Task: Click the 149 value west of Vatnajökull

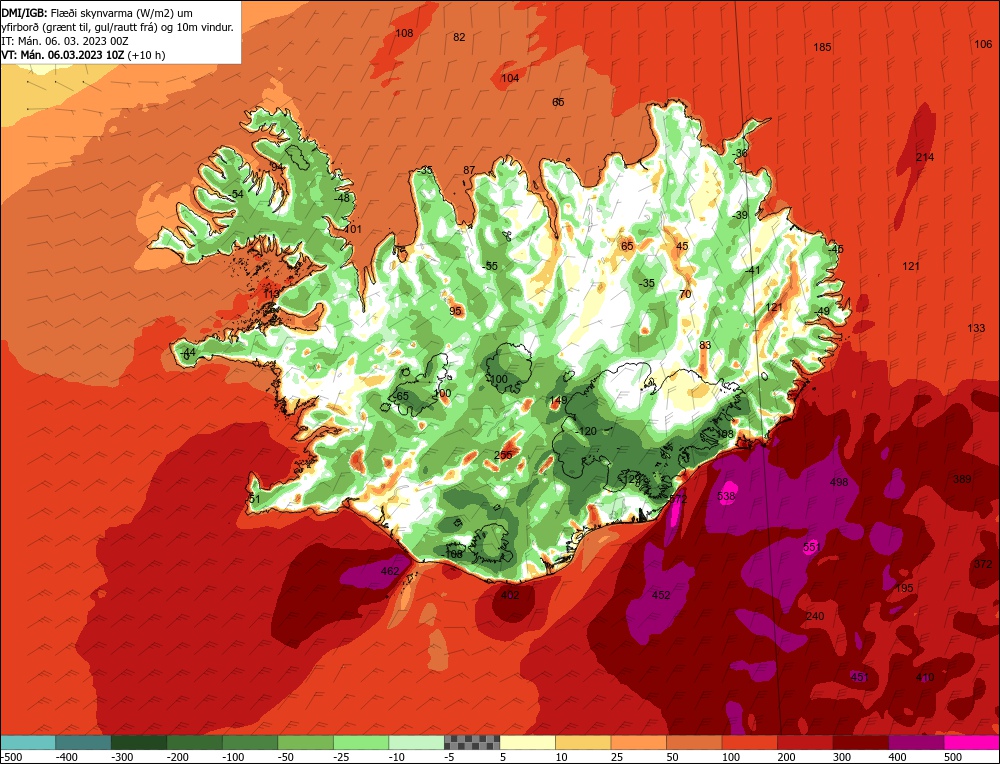Action: click(x=558, y=400)
